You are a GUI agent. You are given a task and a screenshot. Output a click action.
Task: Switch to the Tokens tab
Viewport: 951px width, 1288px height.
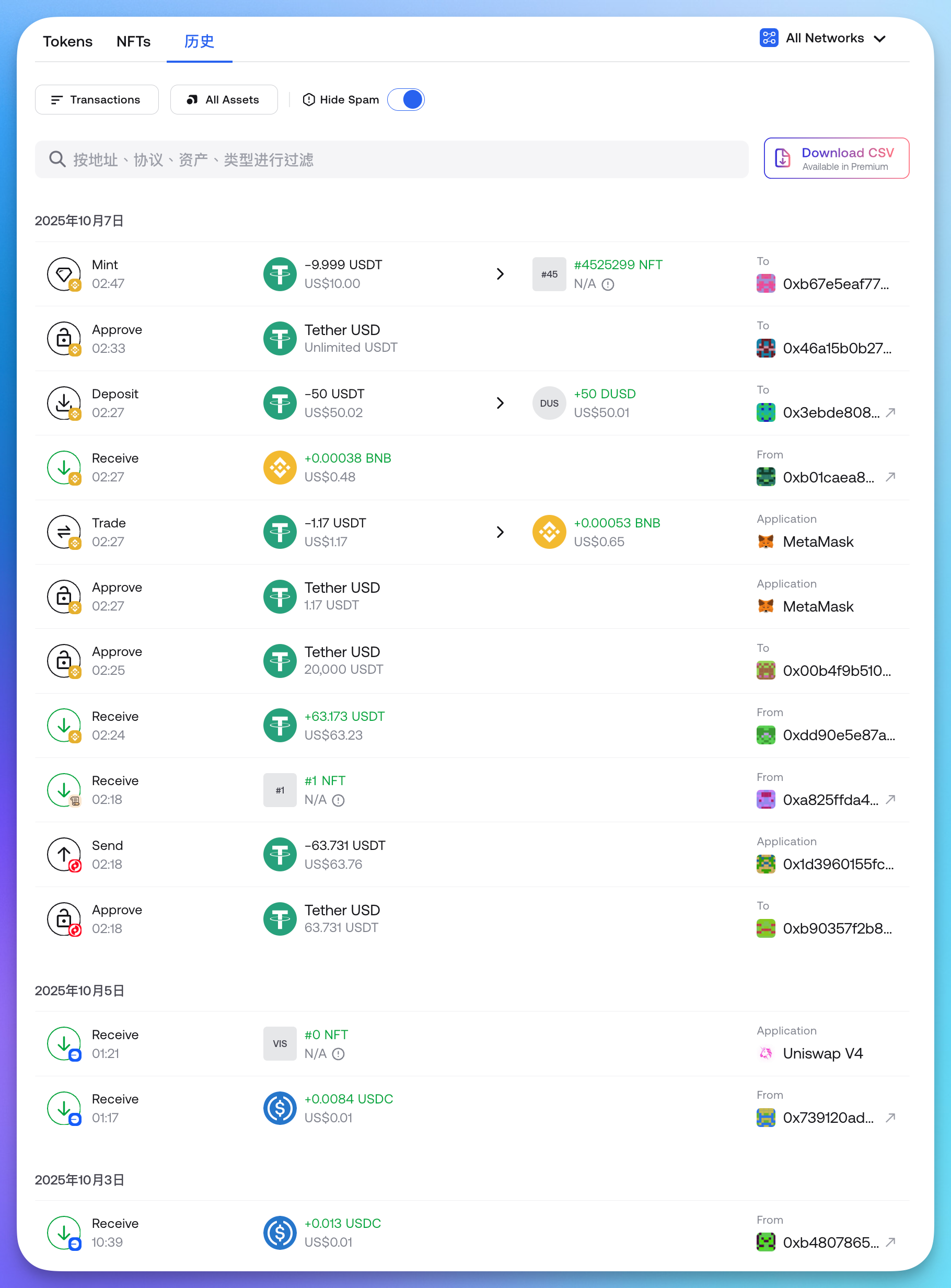click(67, 41)
